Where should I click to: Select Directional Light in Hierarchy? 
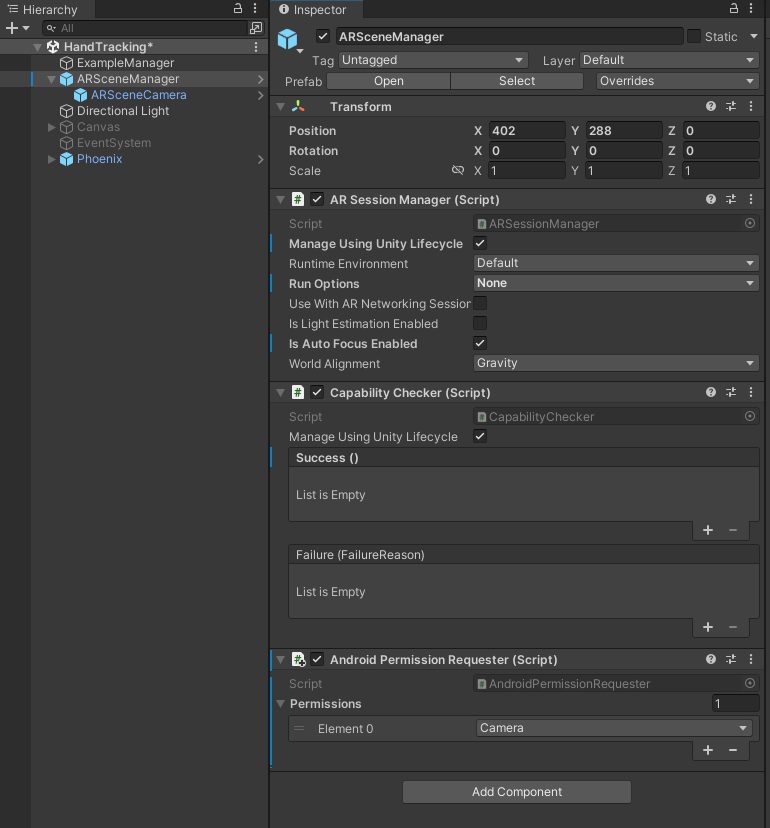(x=123, y=111)
